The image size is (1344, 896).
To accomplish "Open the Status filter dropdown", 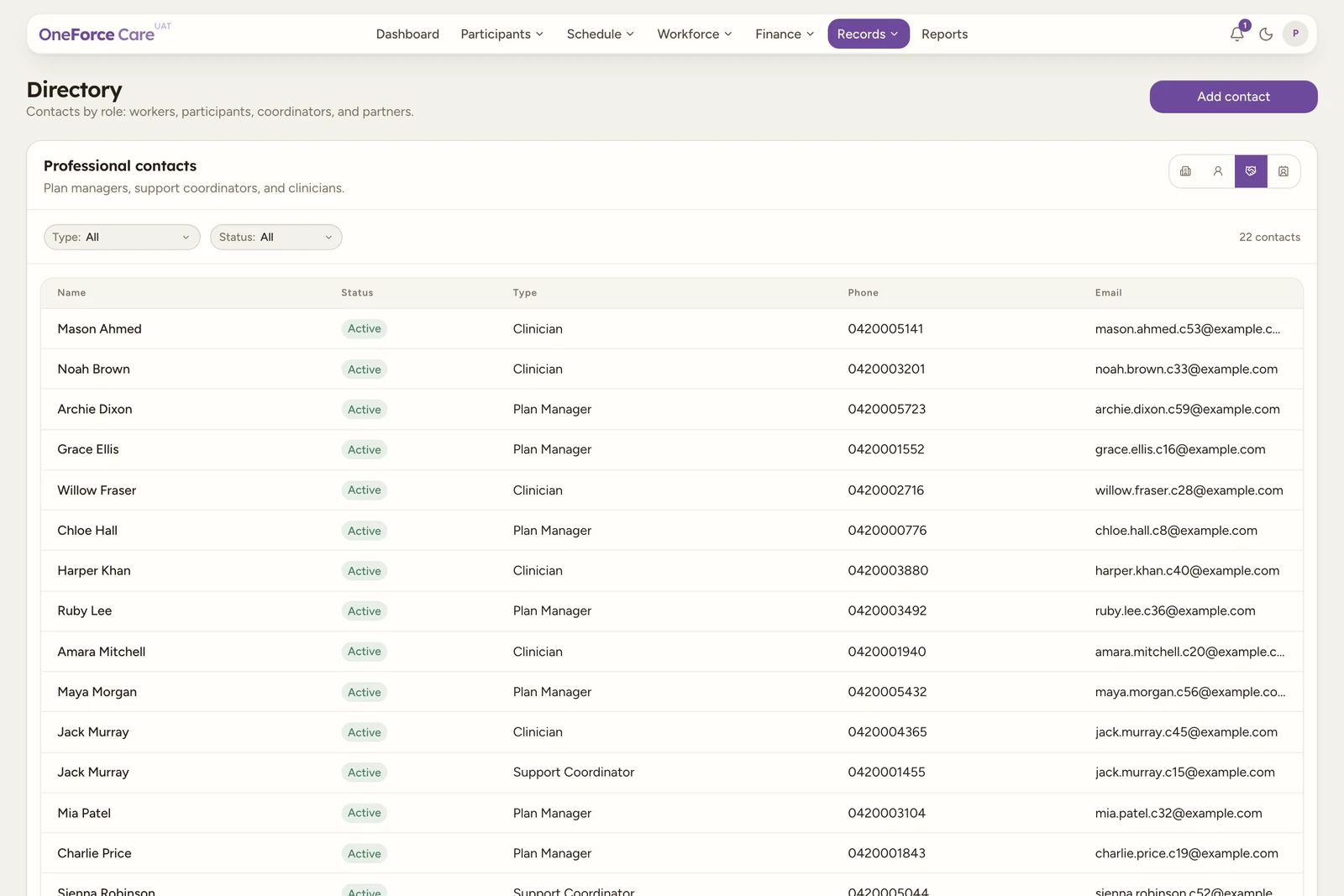I will 276,237.
